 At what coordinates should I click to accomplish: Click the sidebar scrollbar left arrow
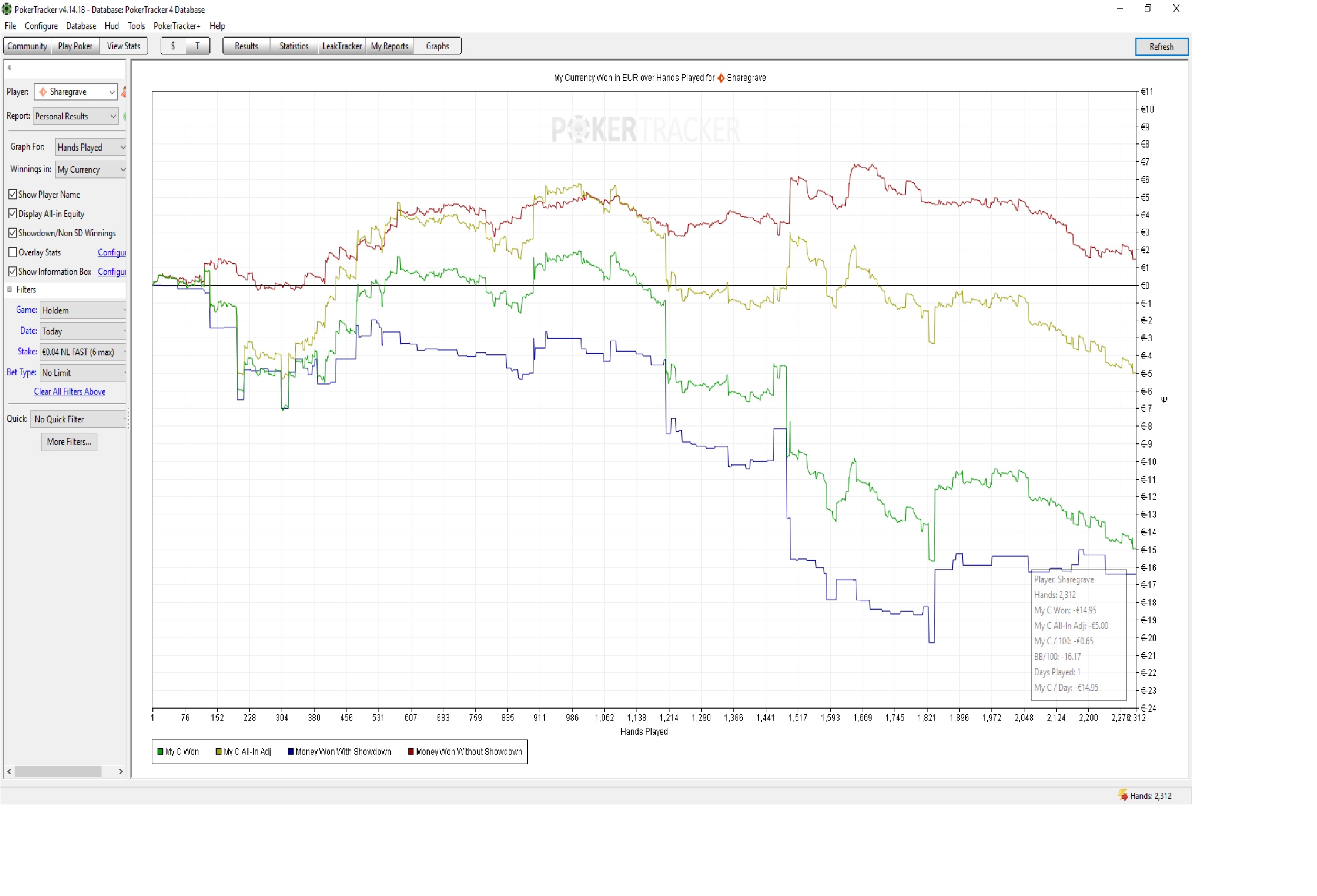[9, 771]
